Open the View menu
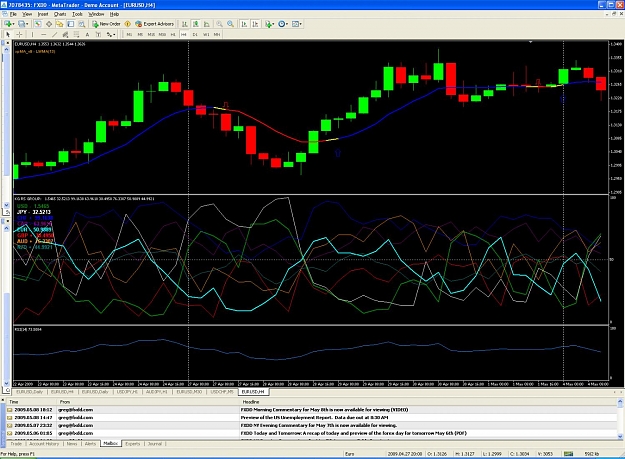 click(27, 14)
